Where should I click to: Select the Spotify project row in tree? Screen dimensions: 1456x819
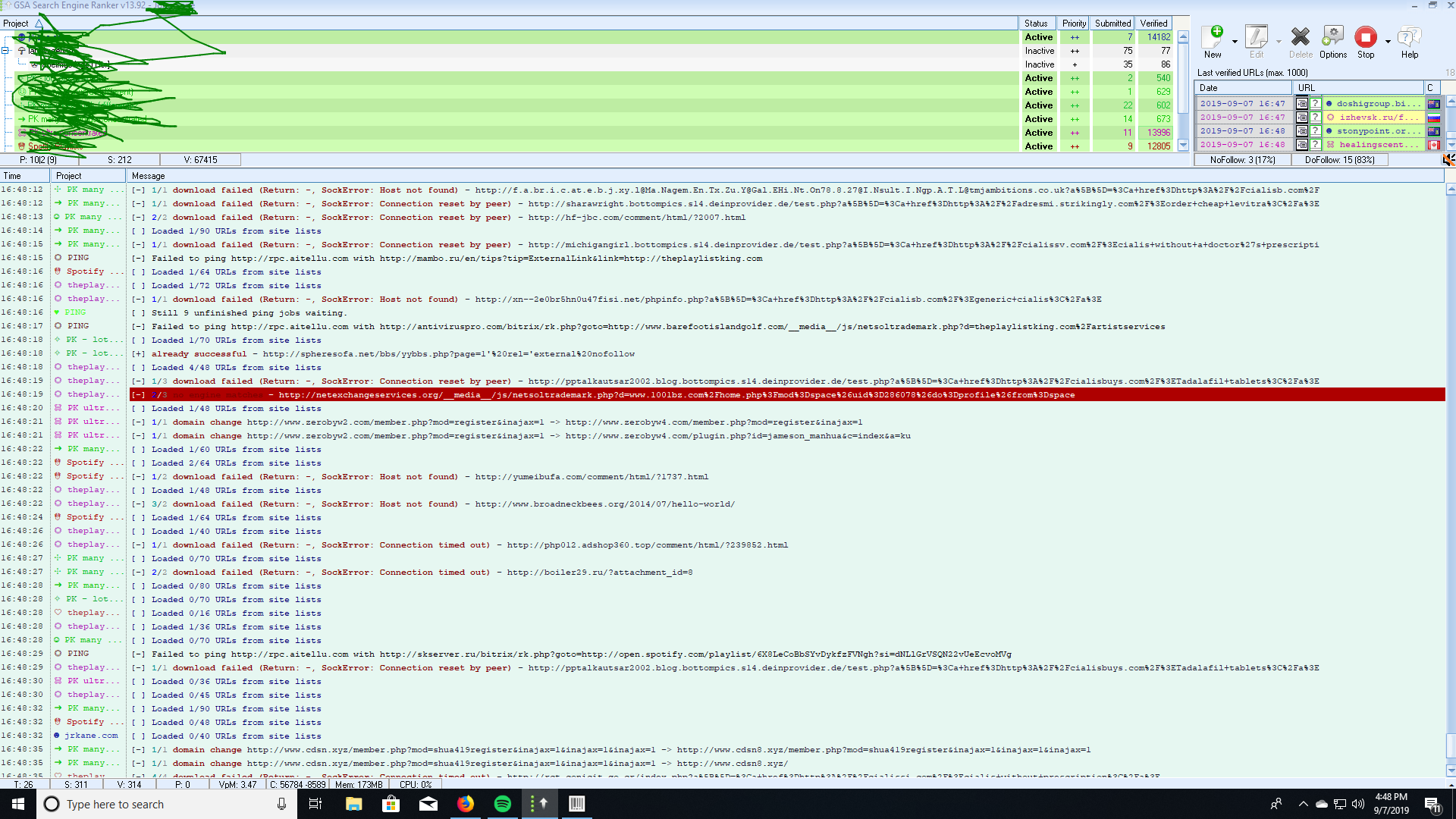(x=516, y=146)
